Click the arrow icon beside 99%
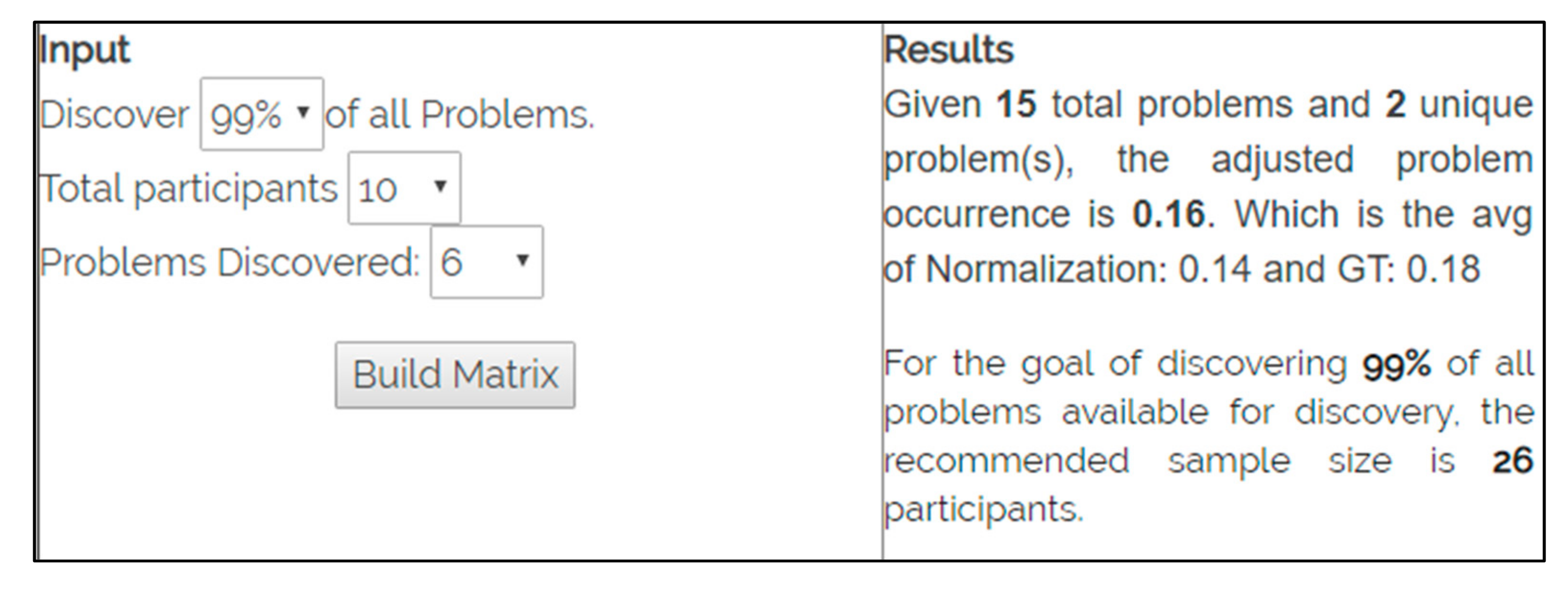Screen dimensions: 1568x592 pyautogui.click(x=303, y=112)
